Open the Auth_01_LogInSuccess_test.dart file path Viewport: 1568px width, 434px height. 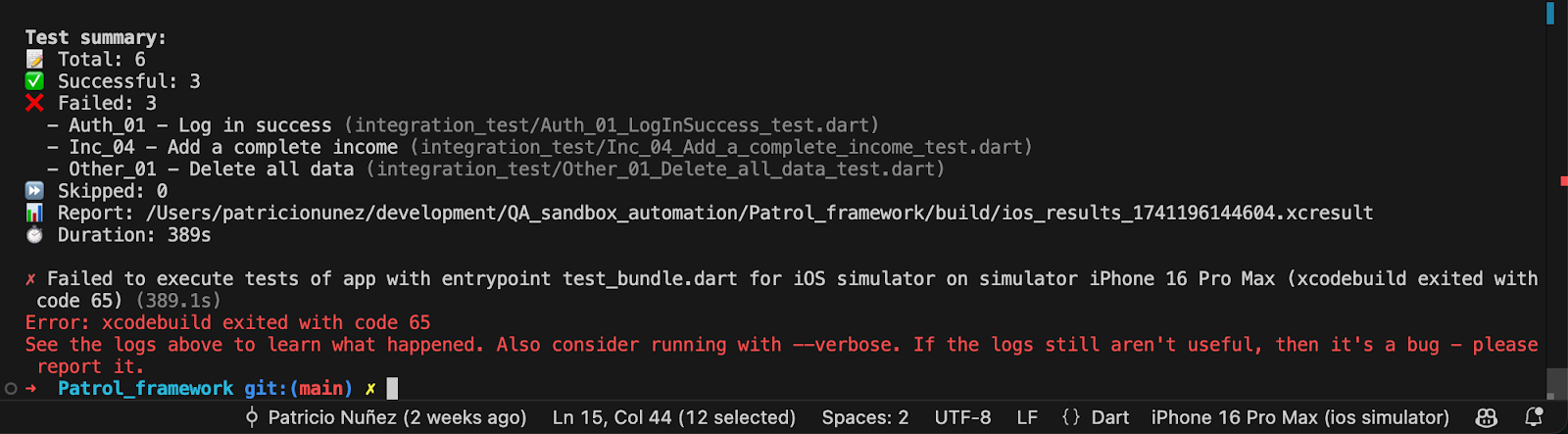[612, 125]
